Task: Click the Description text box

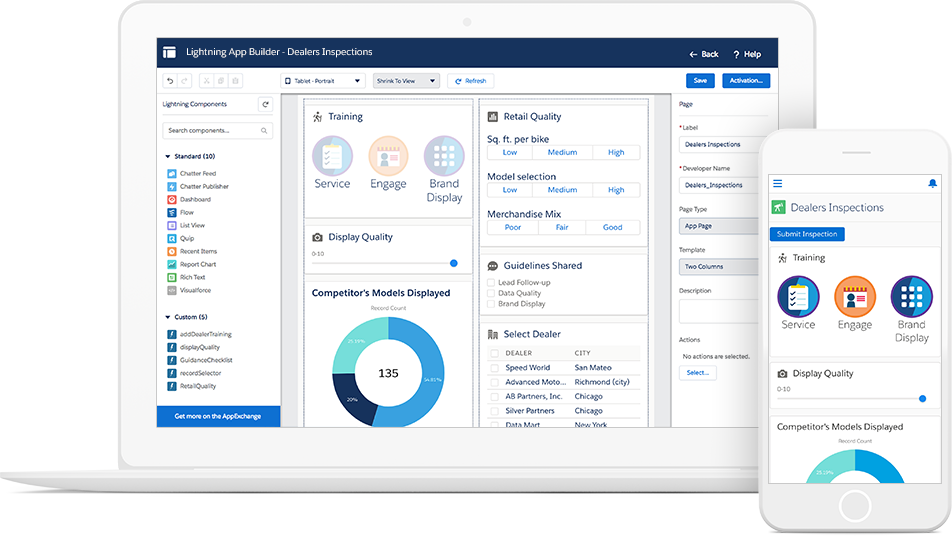Action: coord(718,311)
